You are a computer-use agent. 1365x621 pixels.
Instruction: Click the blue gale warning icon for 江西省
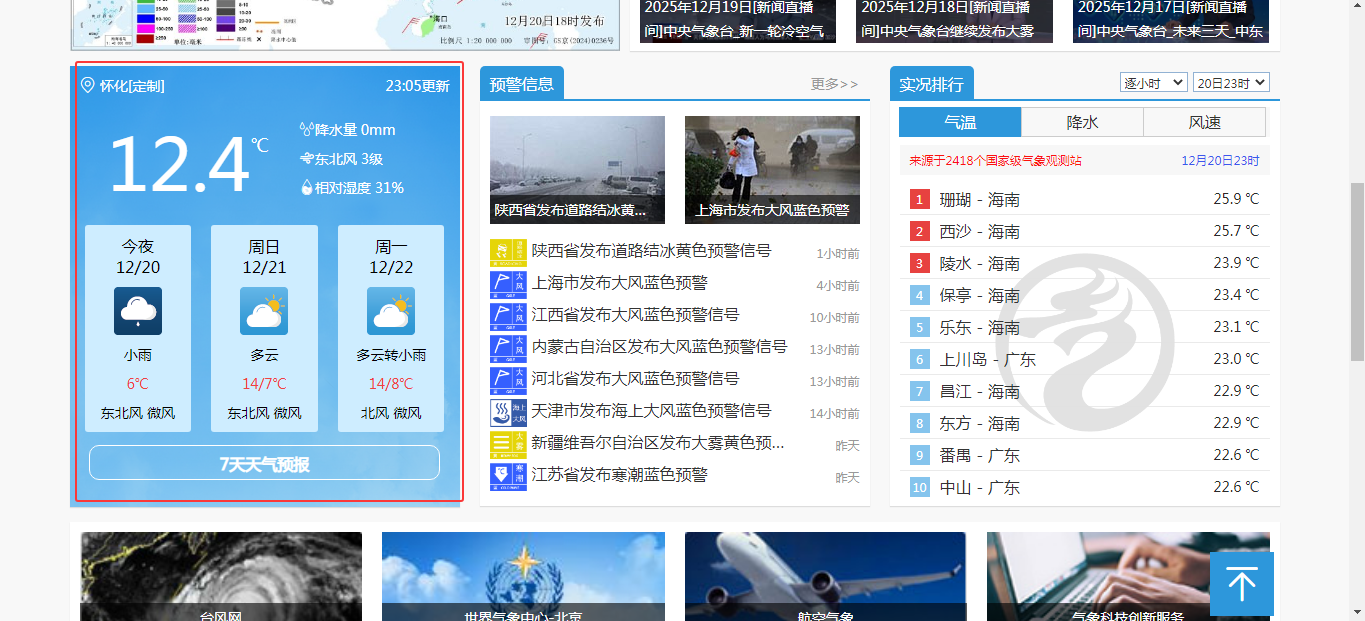pos(508,317)
